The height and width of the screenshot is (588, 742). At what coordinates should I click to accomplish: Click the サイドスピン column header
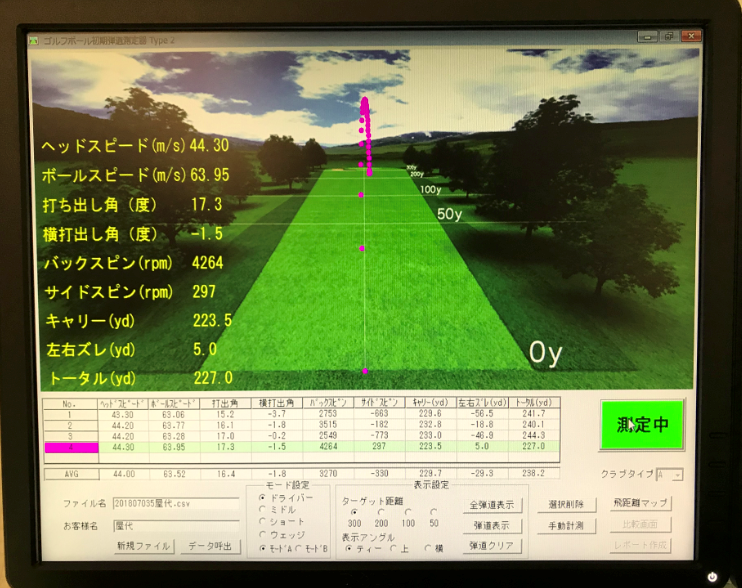[x=379, y=403]
